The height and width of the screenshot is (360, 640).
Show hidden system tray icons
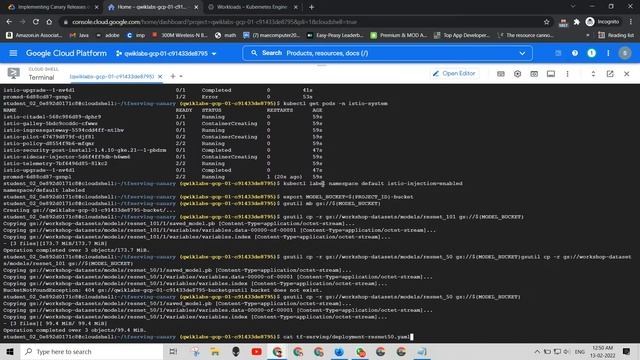coord(537,351)
